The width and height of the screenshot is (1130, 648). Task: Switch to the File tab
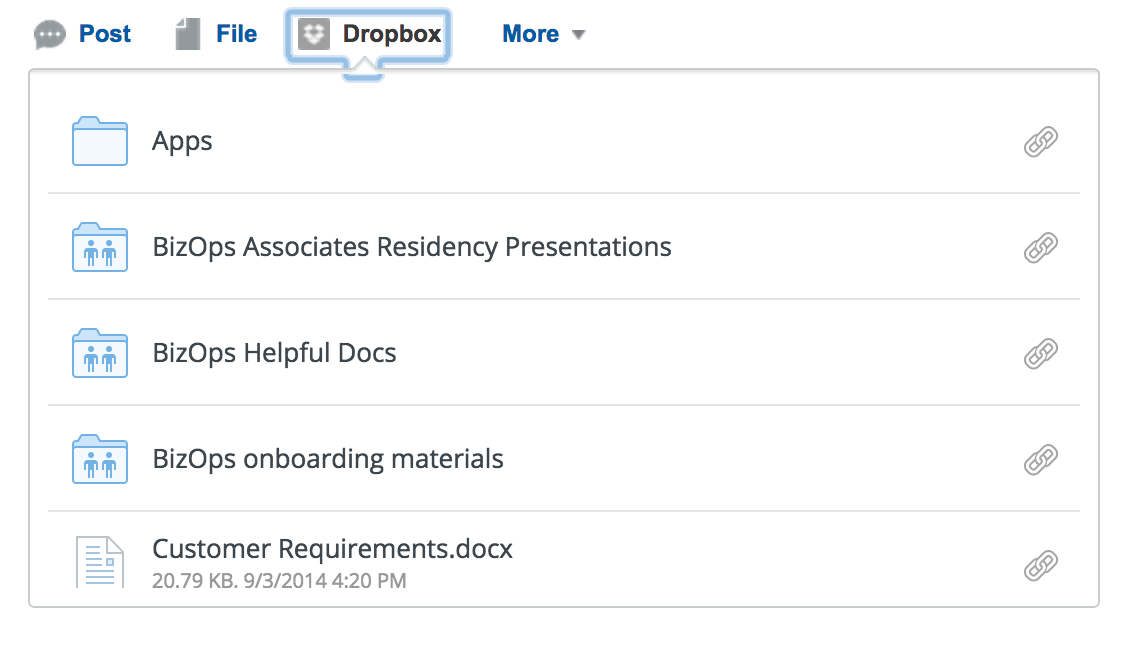coord(237,34)
